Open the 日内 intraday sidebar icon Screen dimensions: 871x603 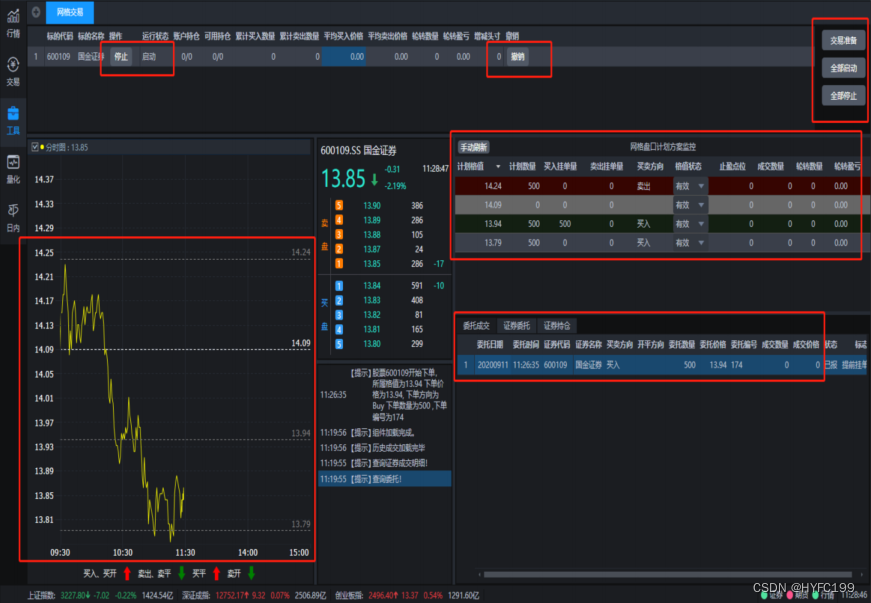pos(13,218)
